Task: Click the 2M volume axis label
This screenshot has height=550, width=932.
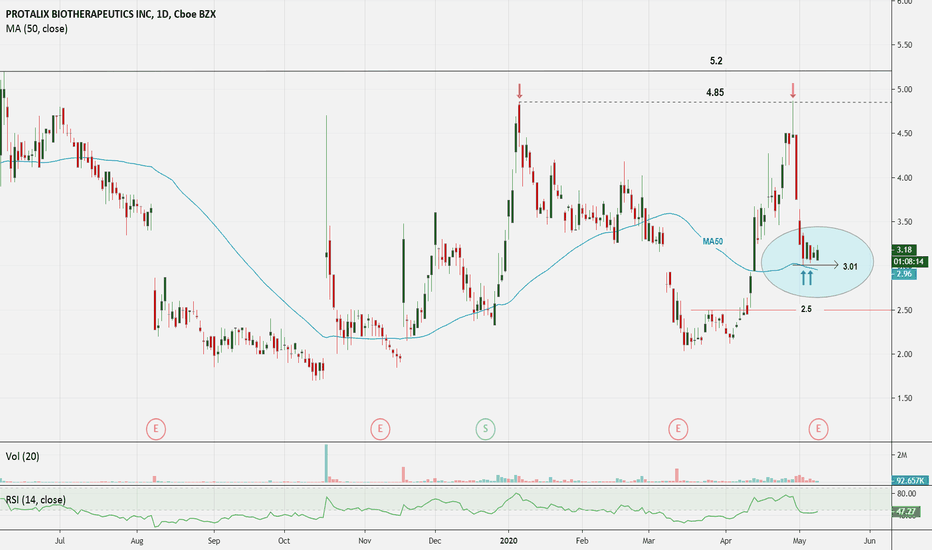Action: point(902,455)
